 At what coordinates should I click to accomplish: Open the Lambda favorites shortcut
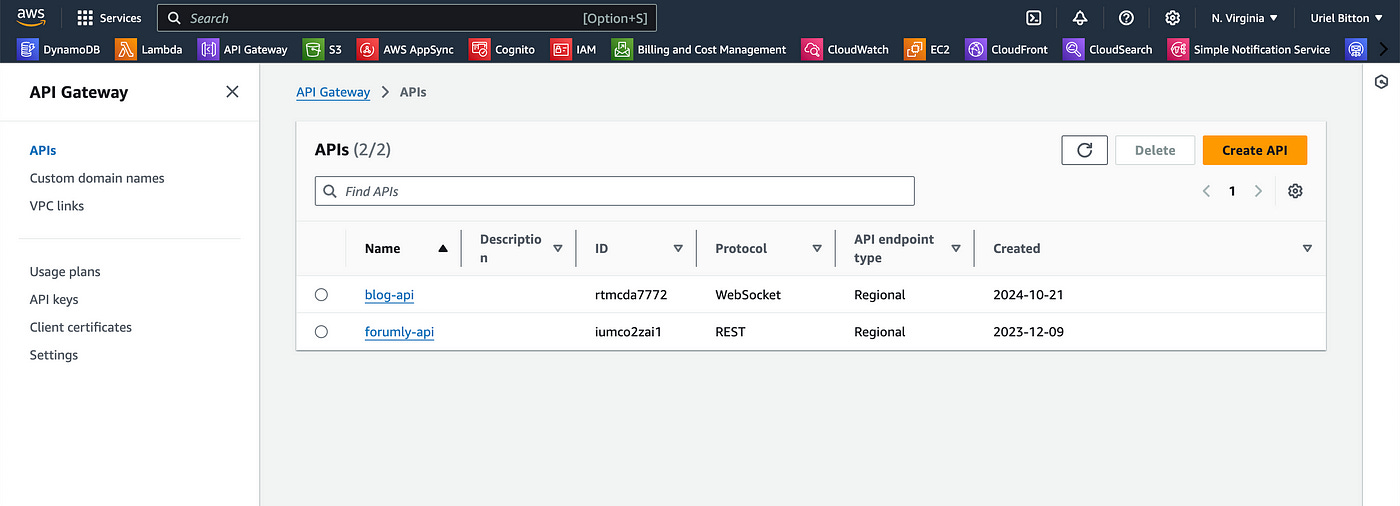149,49
